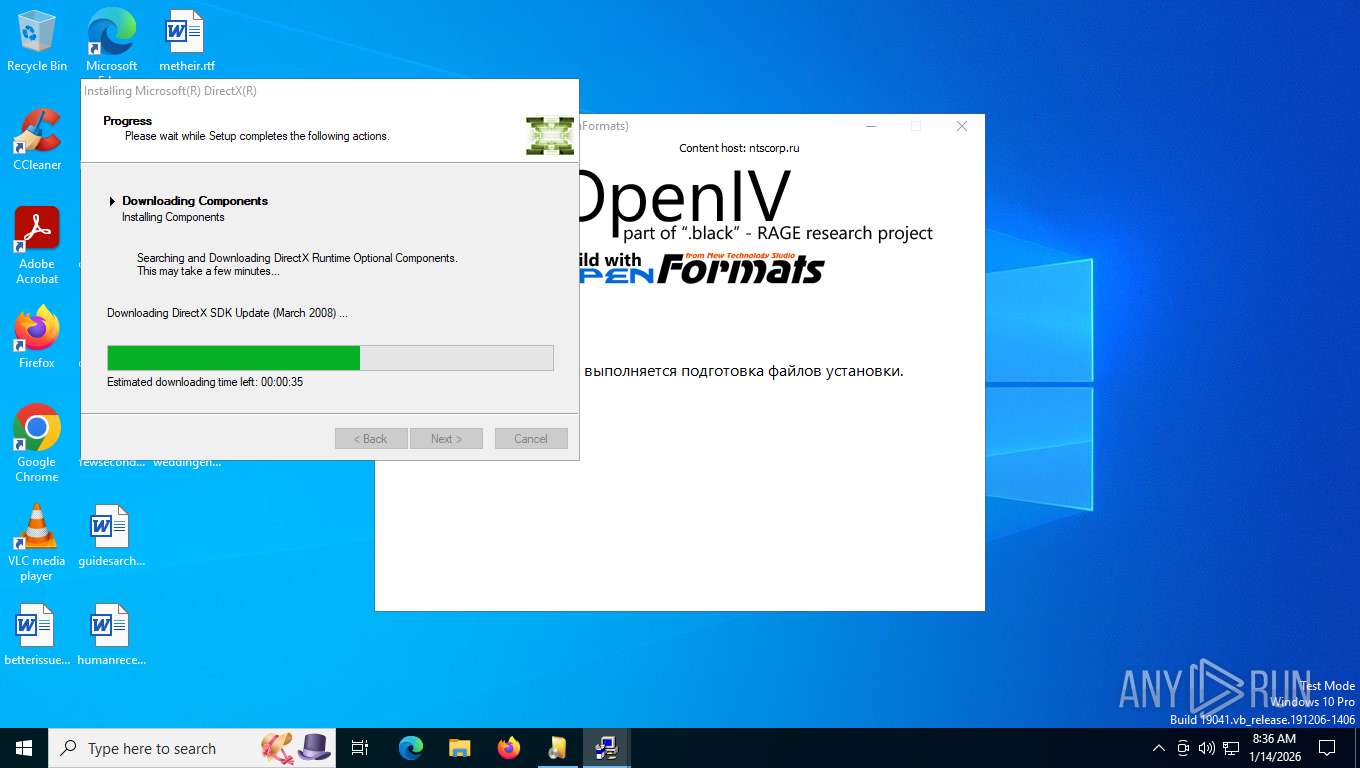
Task: Click the grayed-out Next button in DirectX Setup
Action: click(446, 439)
